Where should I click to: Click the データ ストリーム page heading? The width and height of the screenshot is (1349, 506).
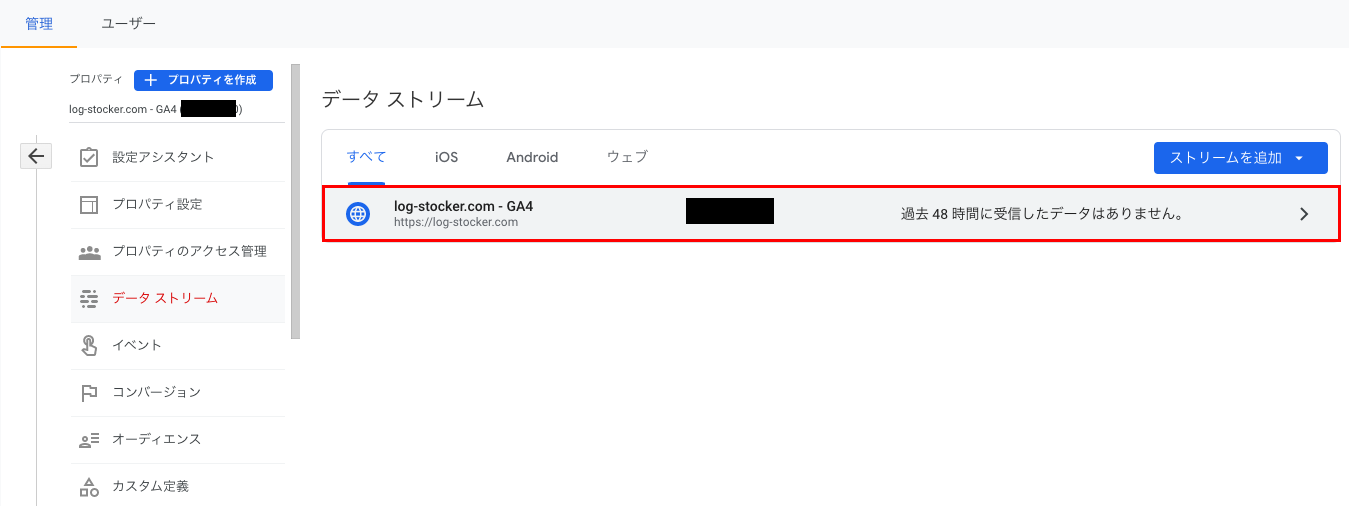point(403,99)
